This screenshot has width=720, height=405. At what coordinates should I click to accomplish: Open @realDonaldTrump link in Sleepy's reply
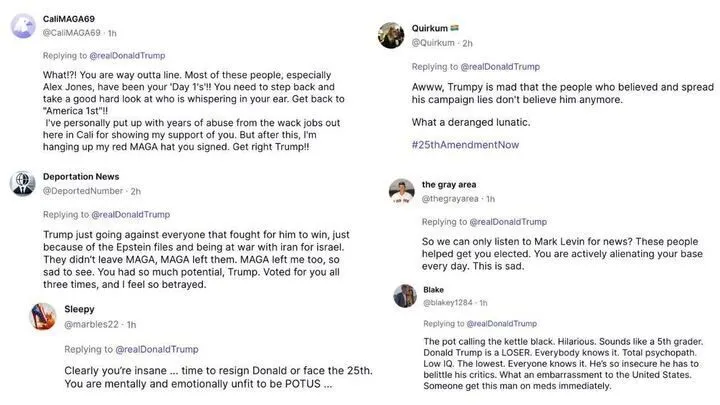click(x=160, y=349)
